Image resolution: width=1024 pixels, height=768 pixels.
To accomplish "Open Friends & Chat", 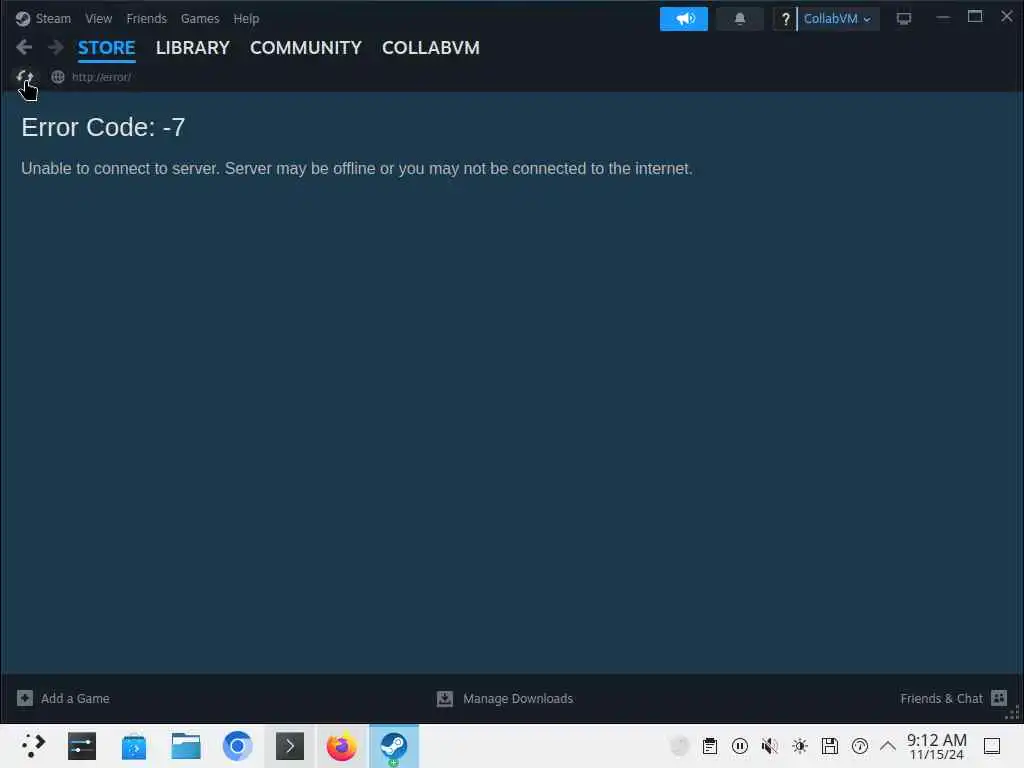I will [x=941, y=699].
